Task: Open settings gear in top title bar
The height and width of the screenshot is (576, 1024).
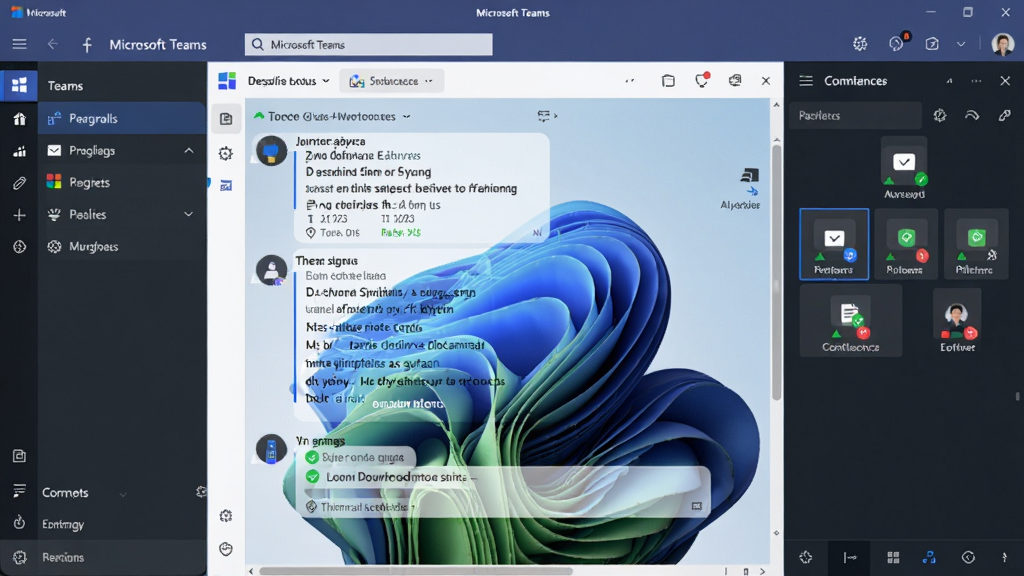Action: 860,44
